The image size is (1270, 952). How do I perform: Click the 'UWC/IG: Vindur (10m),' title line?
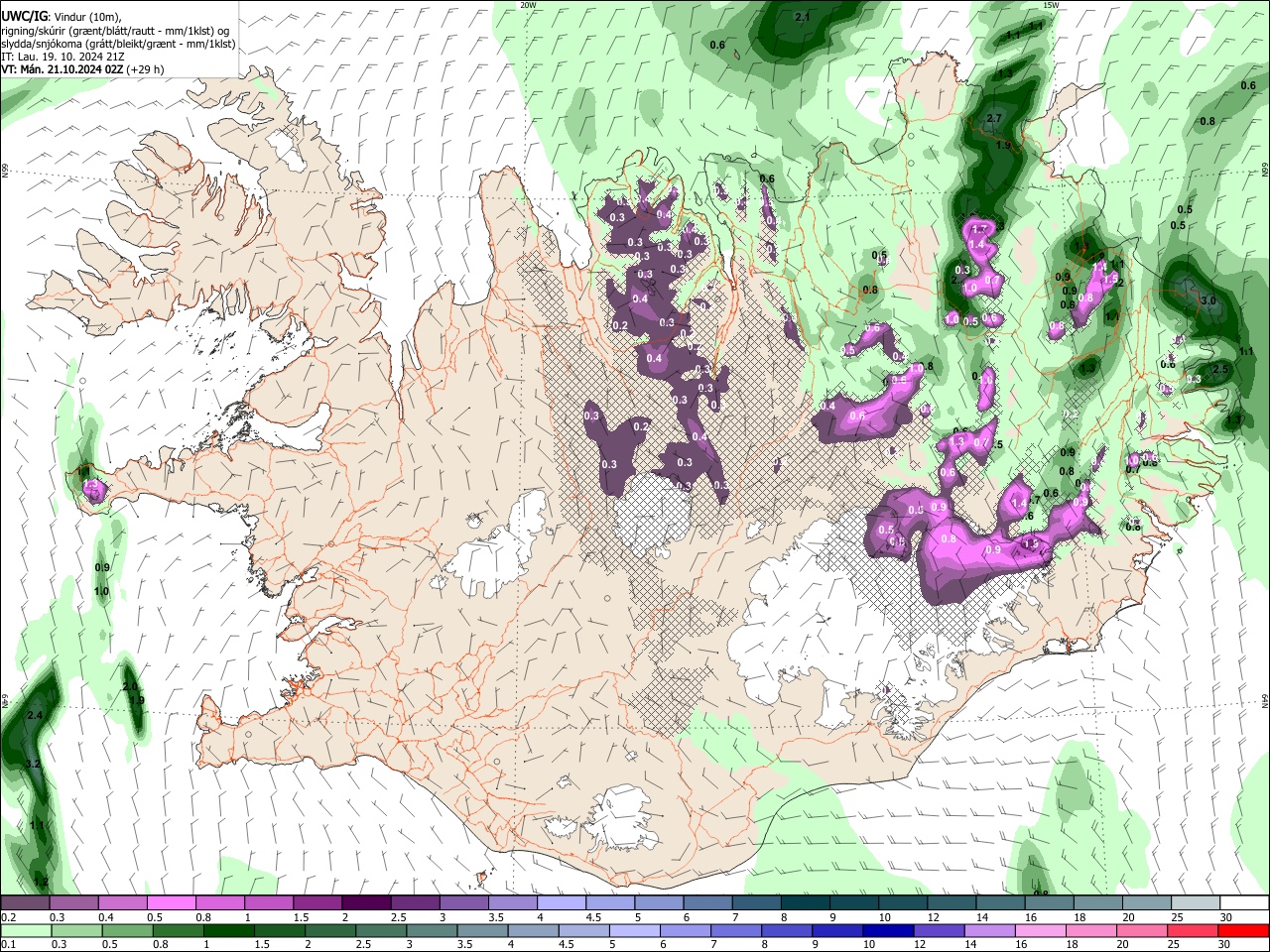(x=61, y=17)
